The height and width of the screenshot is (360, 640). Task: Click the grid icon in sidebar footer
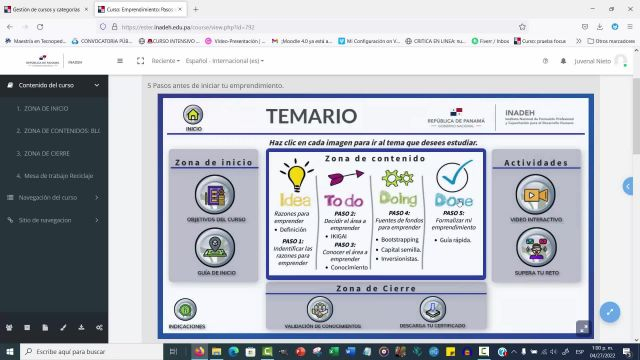tap(27, 327)
